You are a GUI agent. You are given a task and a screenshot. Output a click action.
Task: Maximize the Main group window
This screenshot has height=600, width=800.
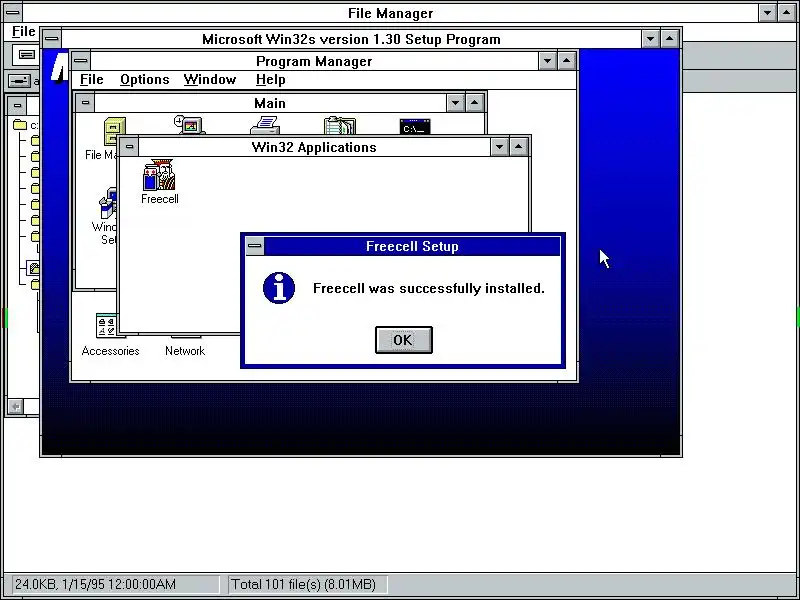[474, 103]
